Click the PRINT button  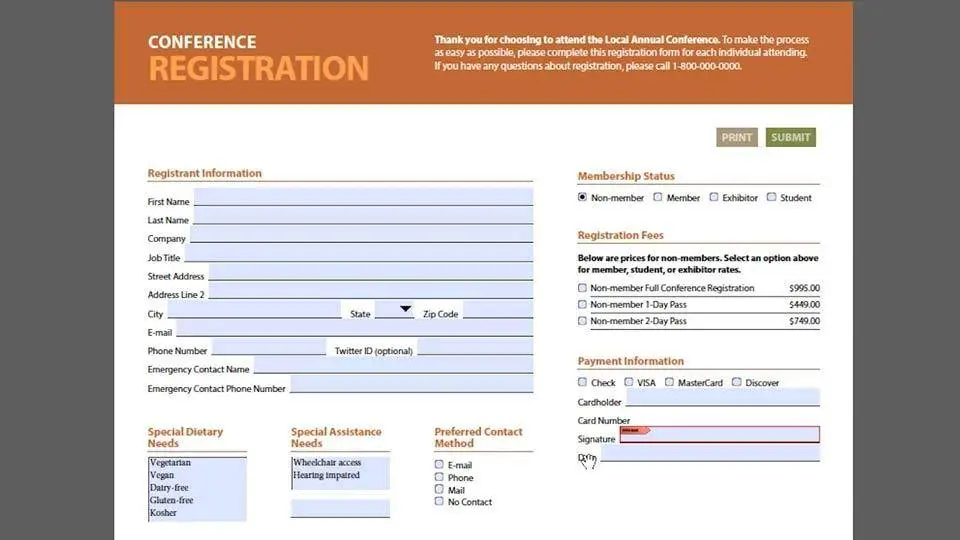tap(736, 137)
